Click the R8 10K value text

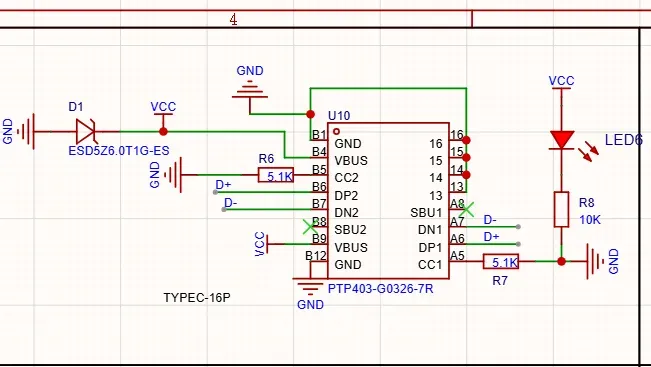(590, 220)
